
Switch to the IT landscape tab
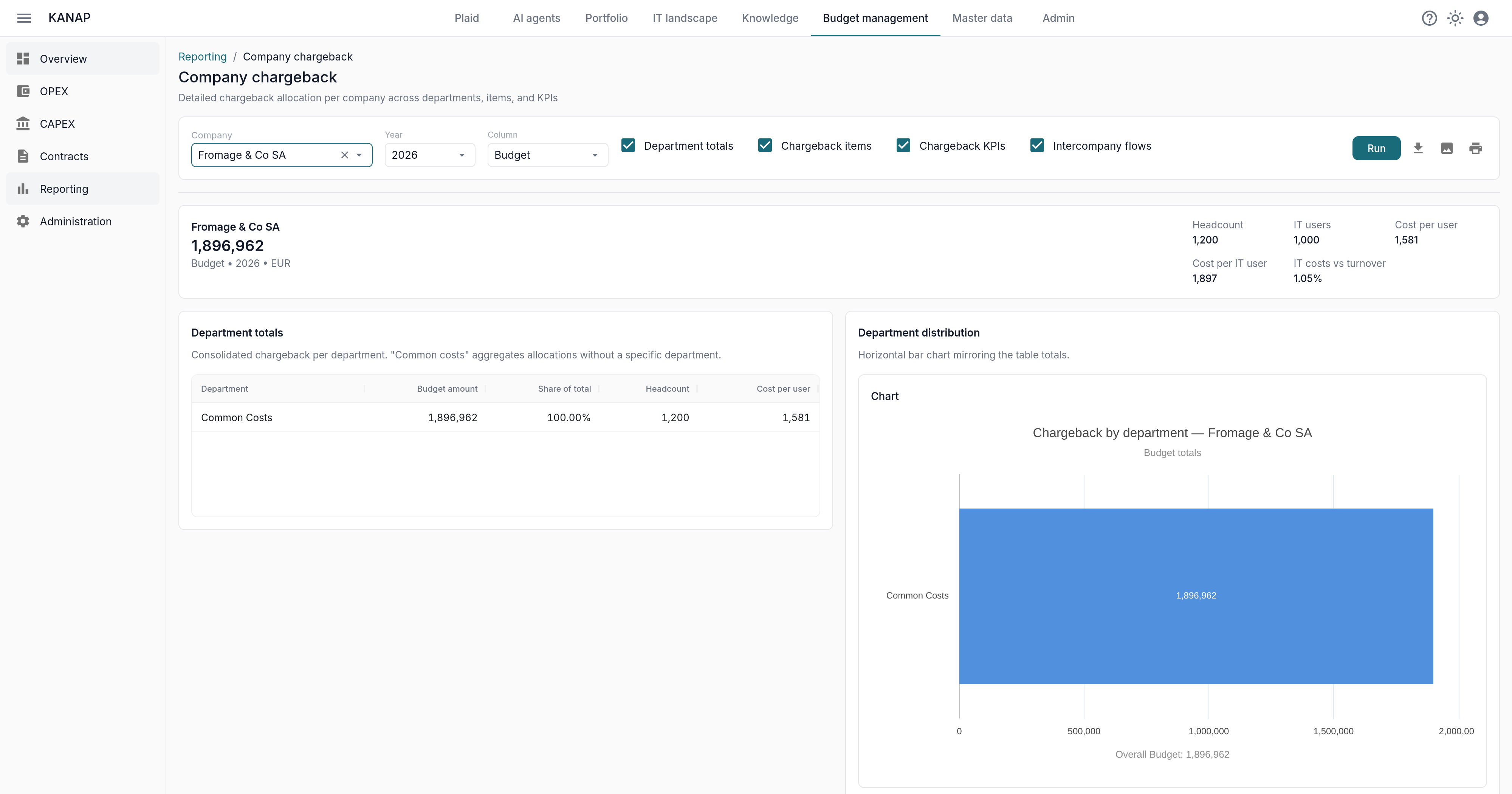[685, 18]
